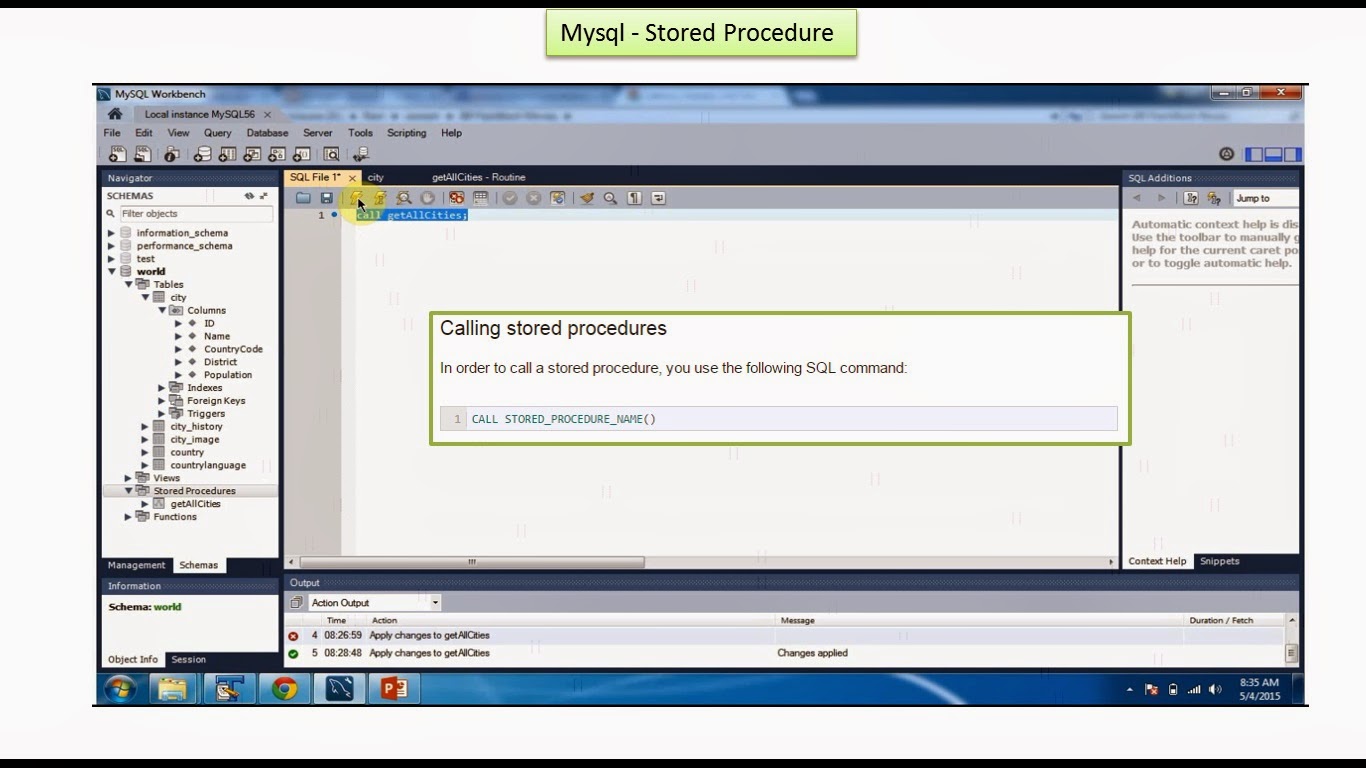Toggle automatic context help icon
The width and height of the screenshot is (1366, 768).
1214,198
